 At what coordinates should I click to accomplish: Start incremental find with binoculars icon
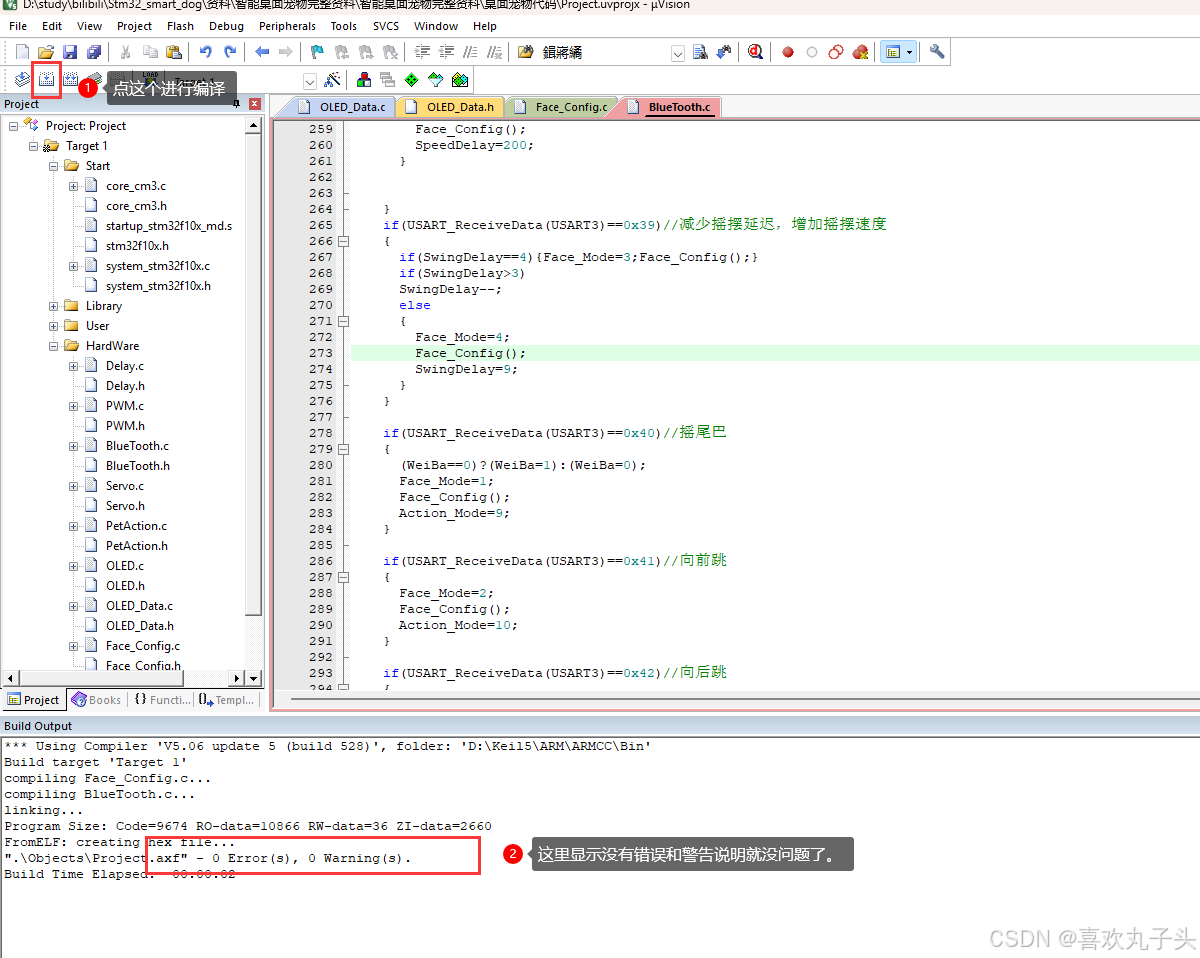click(x=724, y=52)
